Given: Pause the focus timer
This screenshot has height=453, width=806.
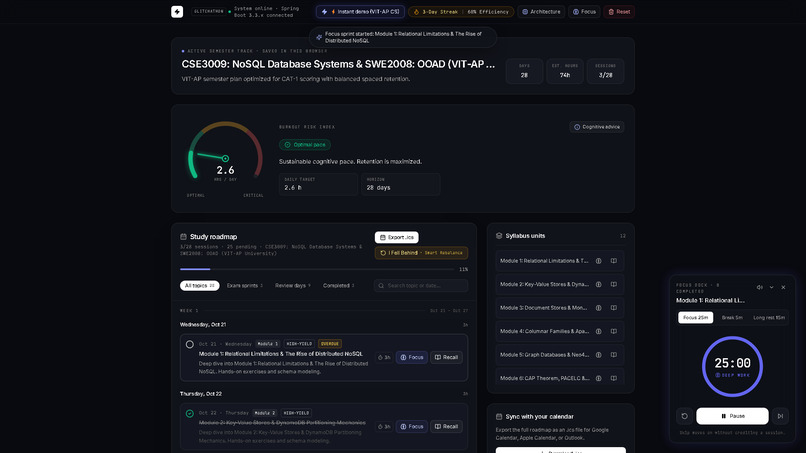Looking at the screenshot, I should (x=732, y=416).
